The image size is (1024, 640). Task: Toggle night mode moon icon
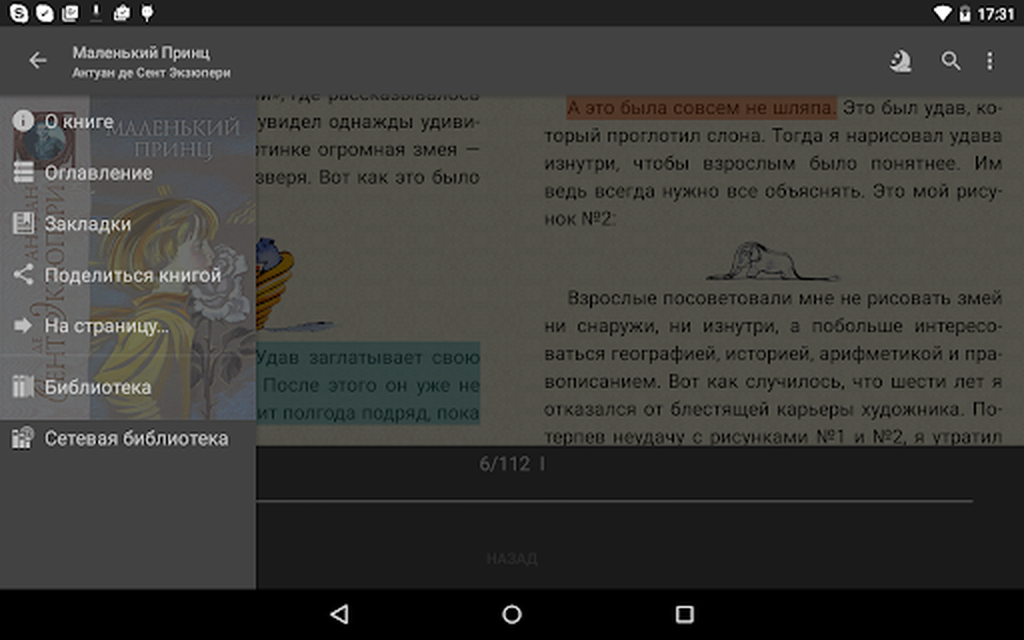[x=901, y=61]
